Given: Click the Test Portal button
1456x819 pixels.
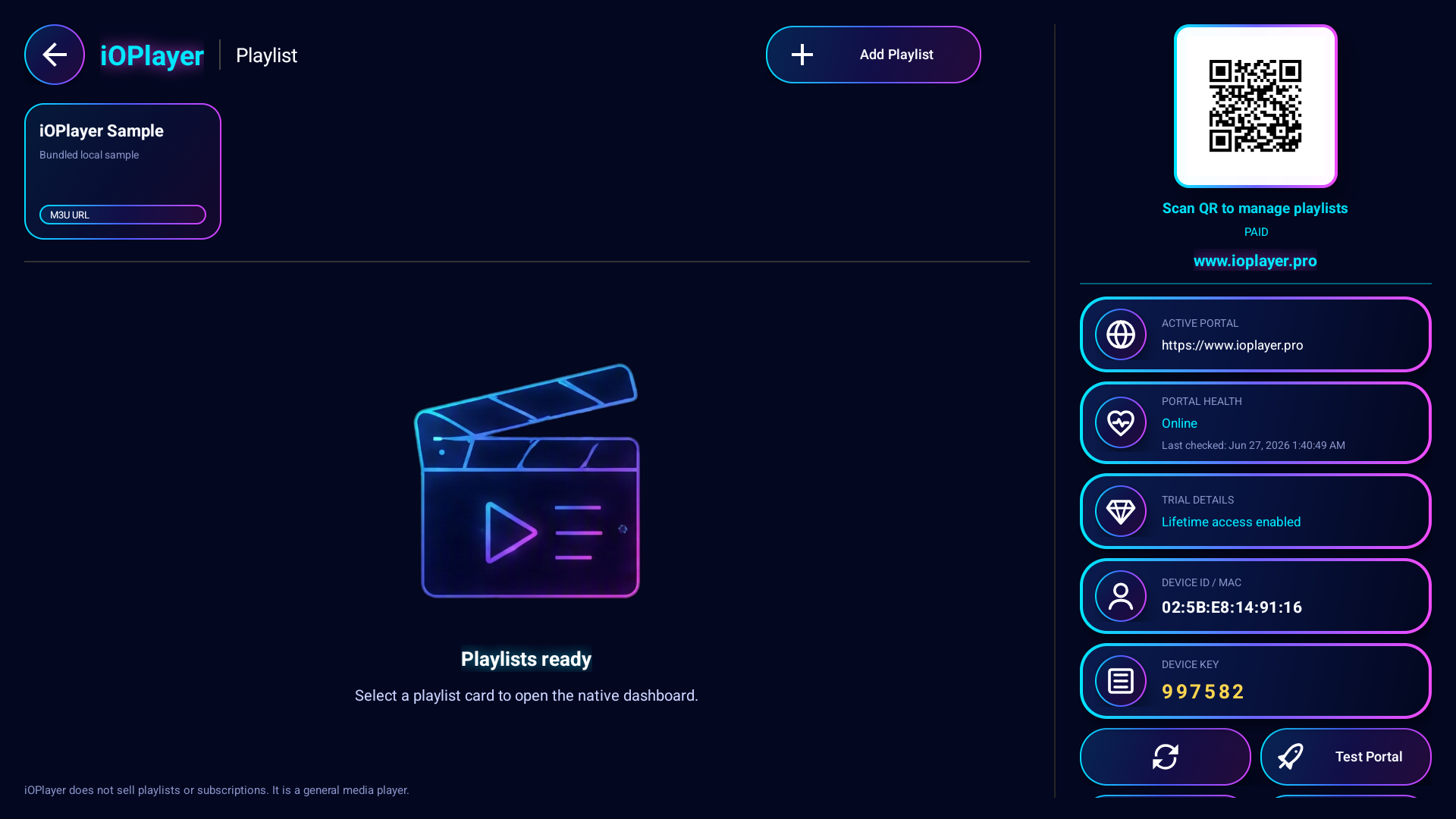Looking at the screenshot, I should [1345, 757].
